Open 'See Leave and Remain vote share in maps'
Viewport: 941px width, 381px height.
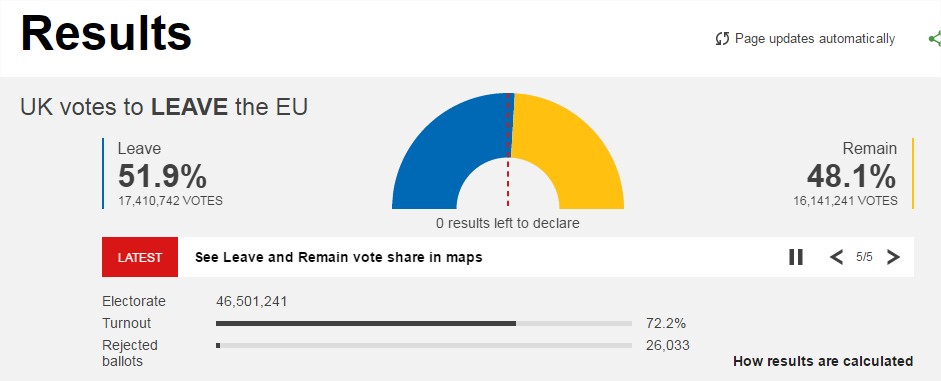[338, 257]
